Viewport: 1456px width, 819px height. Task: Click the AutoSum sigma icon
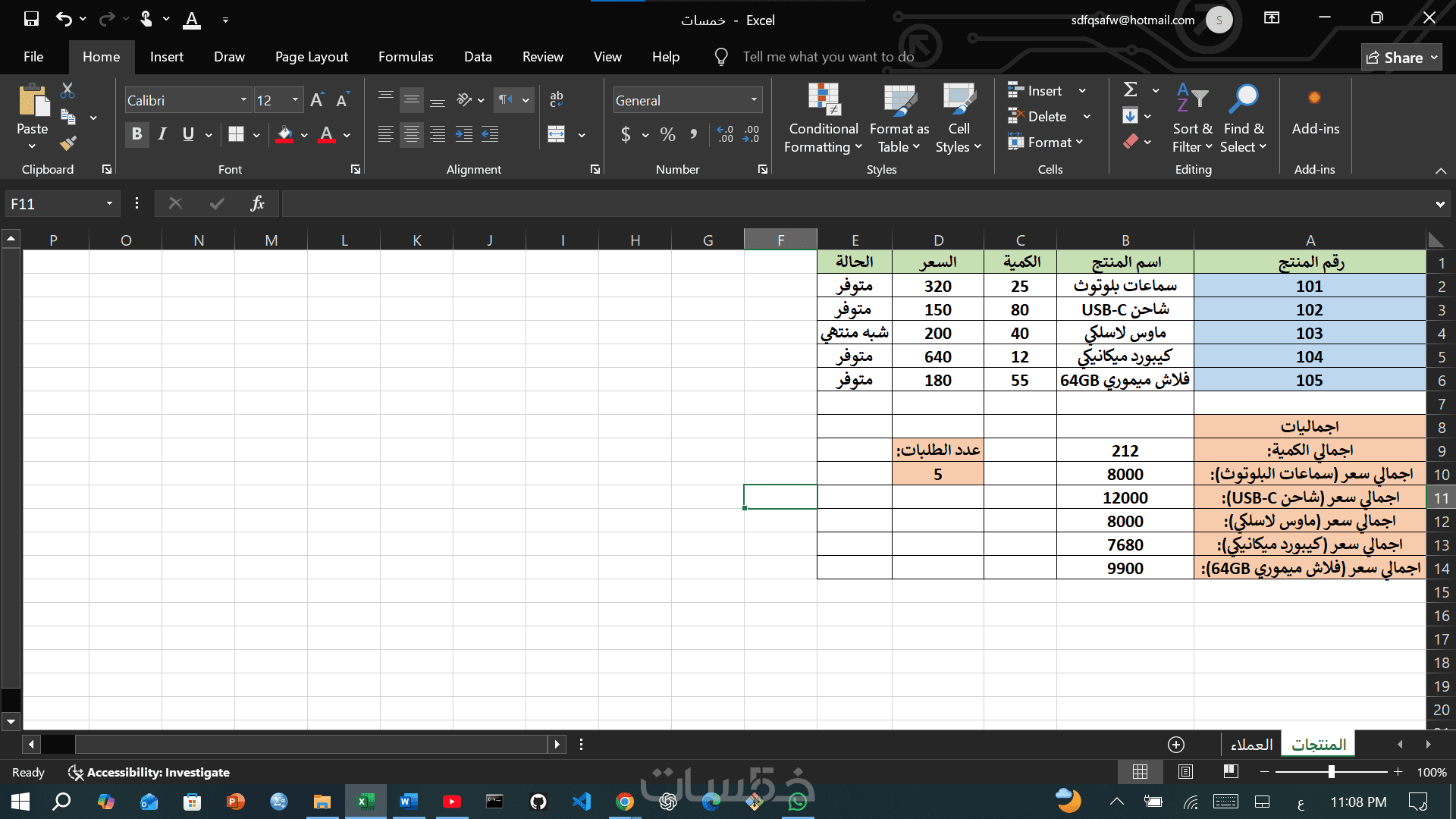[1130, 90]
